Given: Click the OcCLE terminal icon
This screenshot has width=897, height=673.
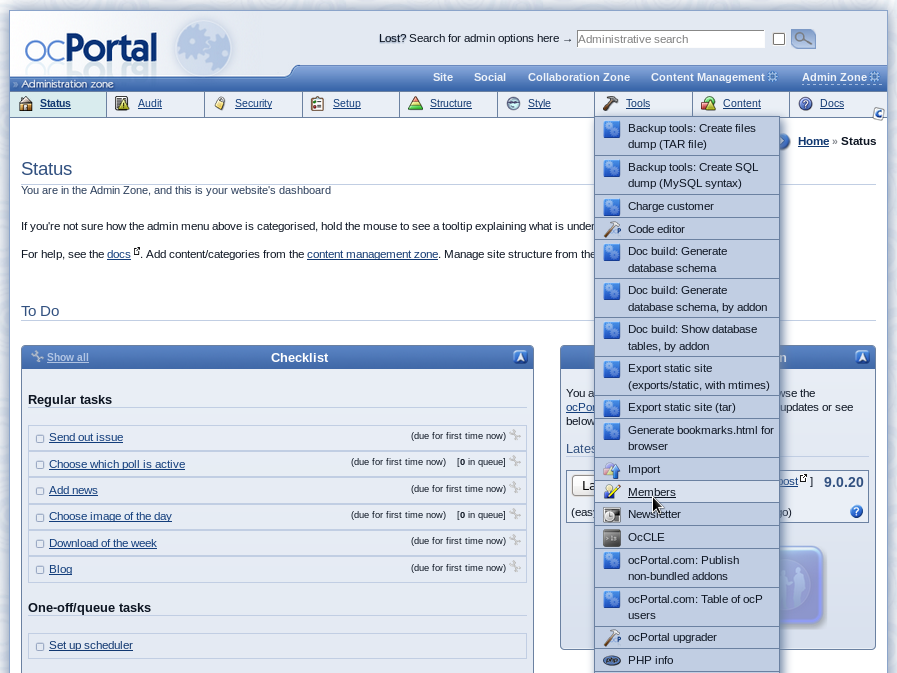Looking at the screenshot, I should (x=612, y=537).
